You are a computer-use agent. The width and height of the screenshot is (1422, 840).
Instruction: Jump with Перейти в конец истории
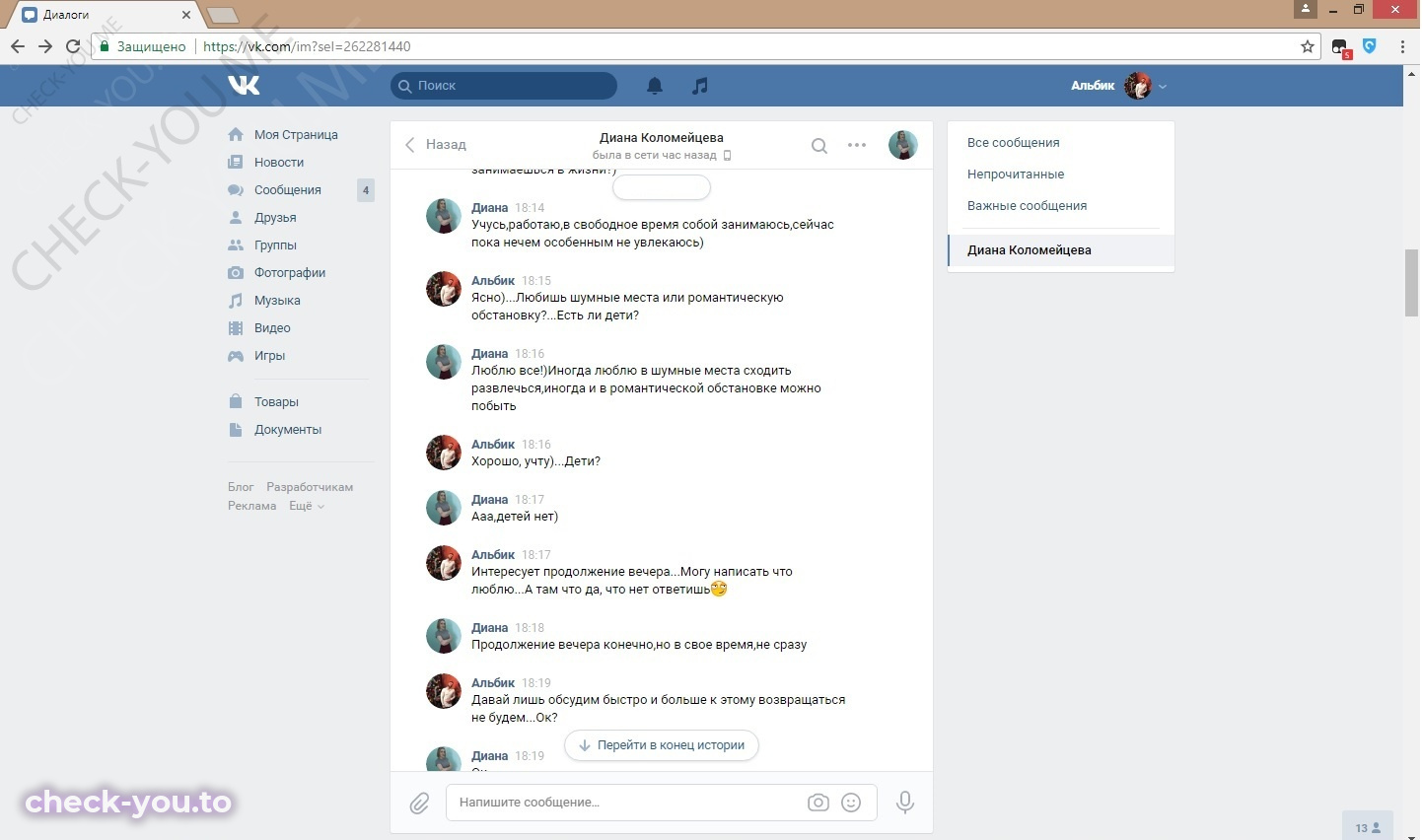pos(662,745)
